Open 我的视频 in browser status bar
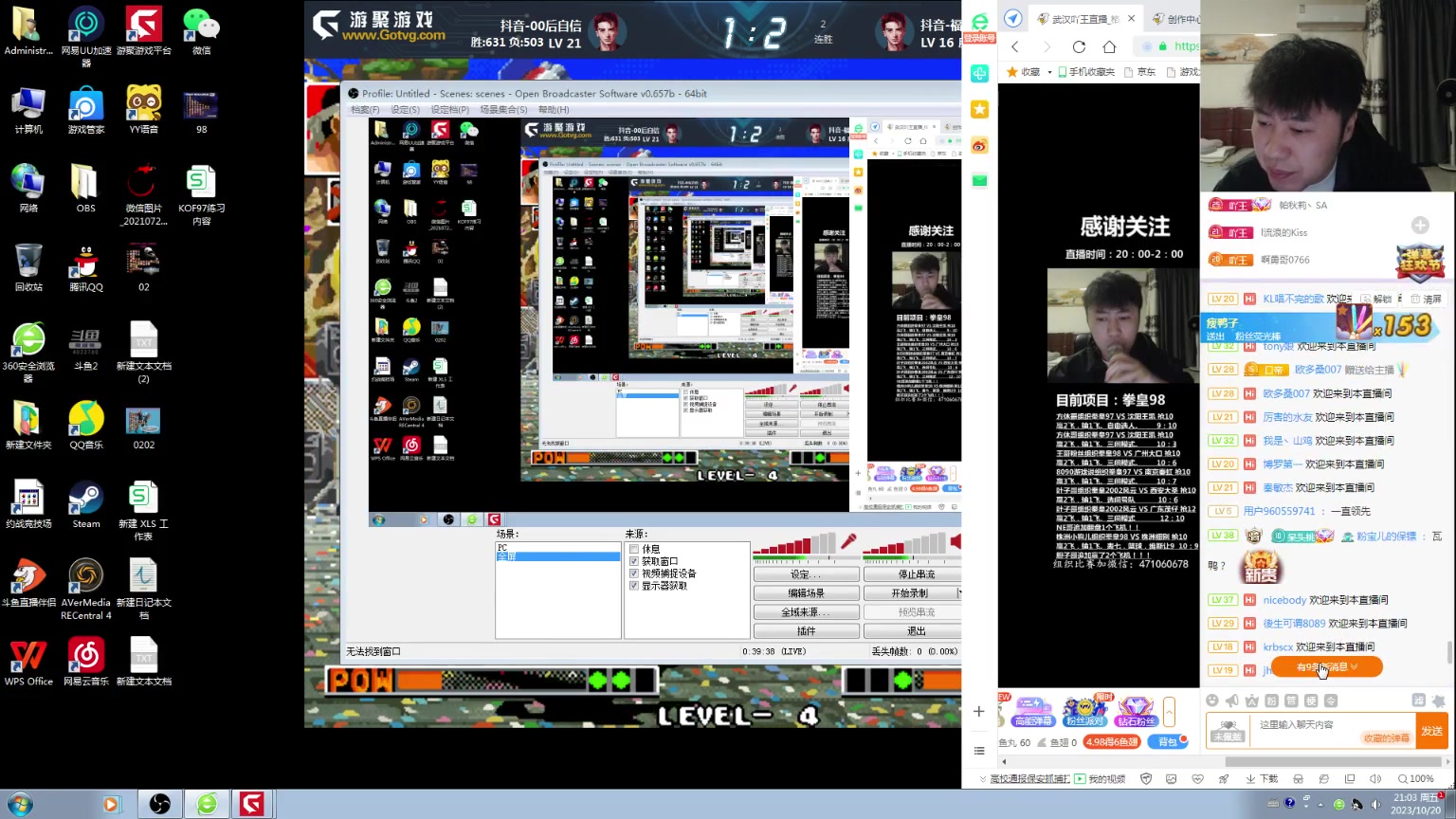This screenshot has width=1456, height=819. click(x=1100, y=779)
